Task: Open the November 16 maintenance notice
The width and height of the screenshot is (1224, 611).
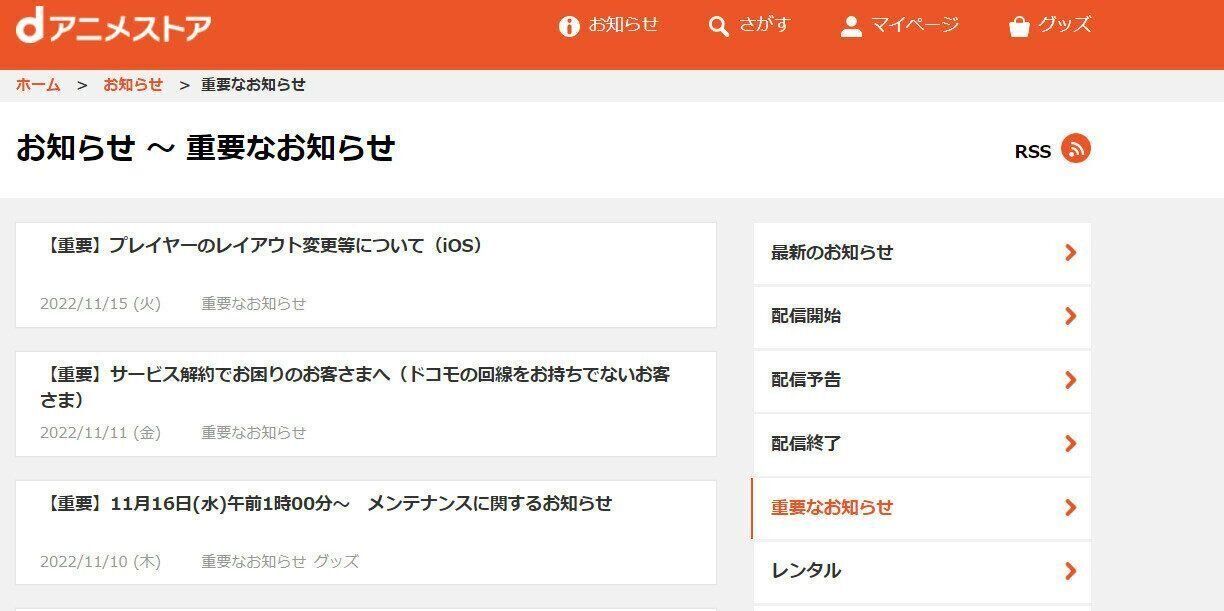Action: [x=332, y=504]
